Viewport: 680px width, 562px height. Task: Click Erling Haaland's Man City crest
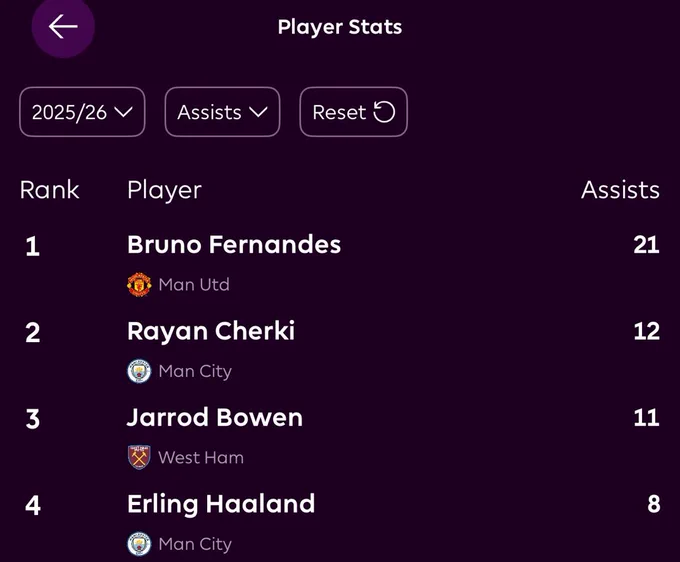[139, 544]
